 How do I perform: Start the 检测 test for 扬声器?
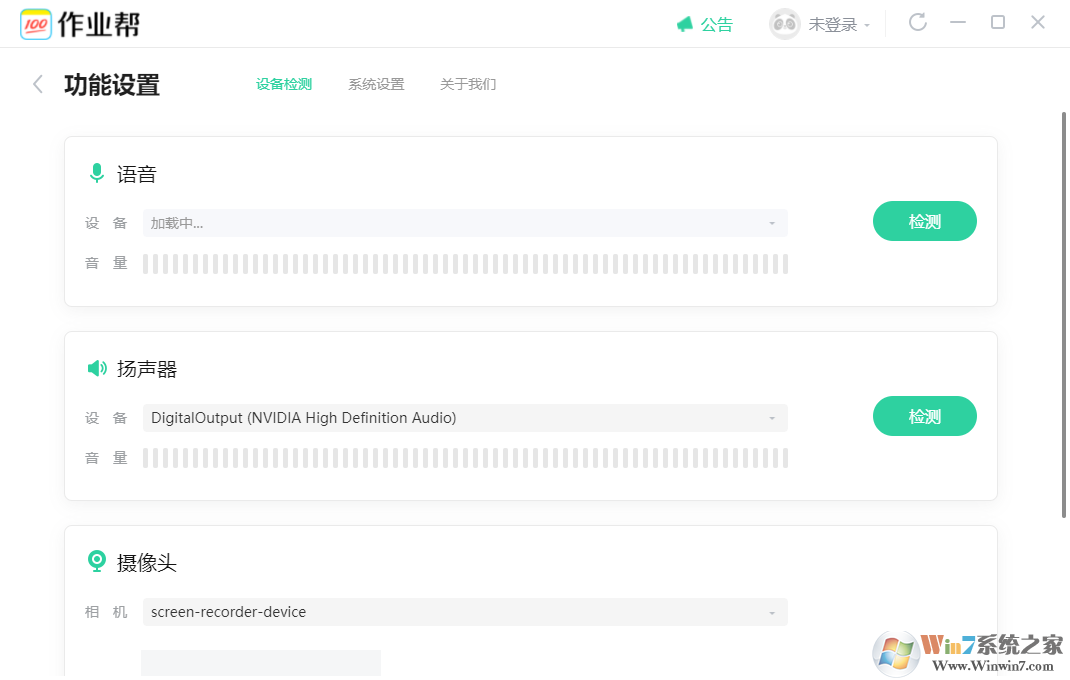(x=925, y=416)
